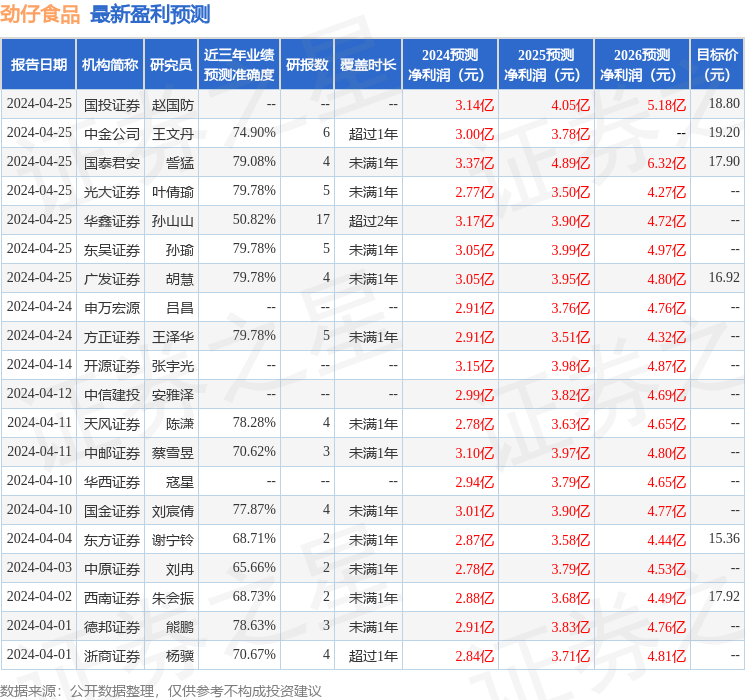Select institution name 东方证券
The image size is (745, 700).
(x=112, y=540)
